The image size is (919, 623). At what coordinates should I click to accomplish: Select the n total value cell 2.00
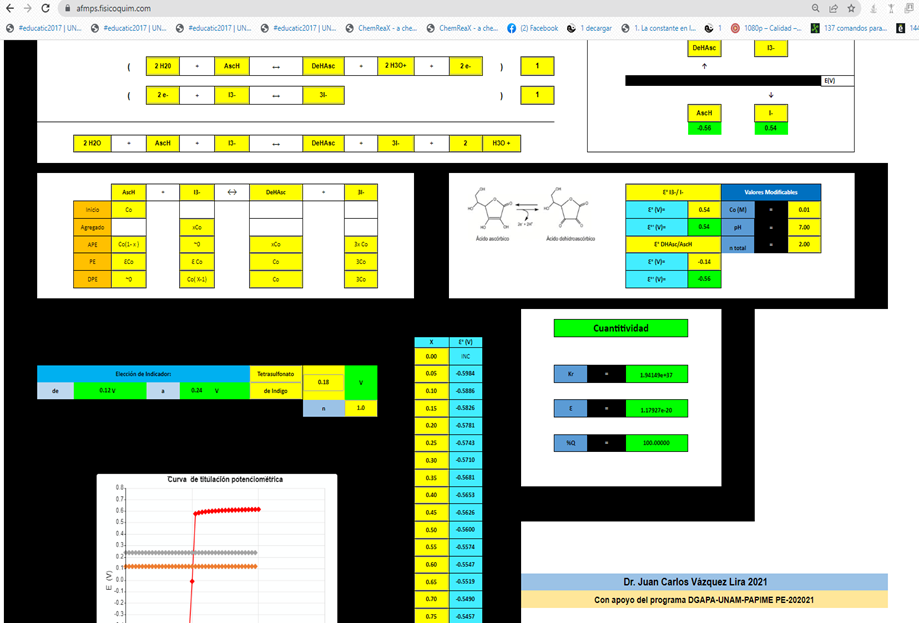(x=805, y=245)
